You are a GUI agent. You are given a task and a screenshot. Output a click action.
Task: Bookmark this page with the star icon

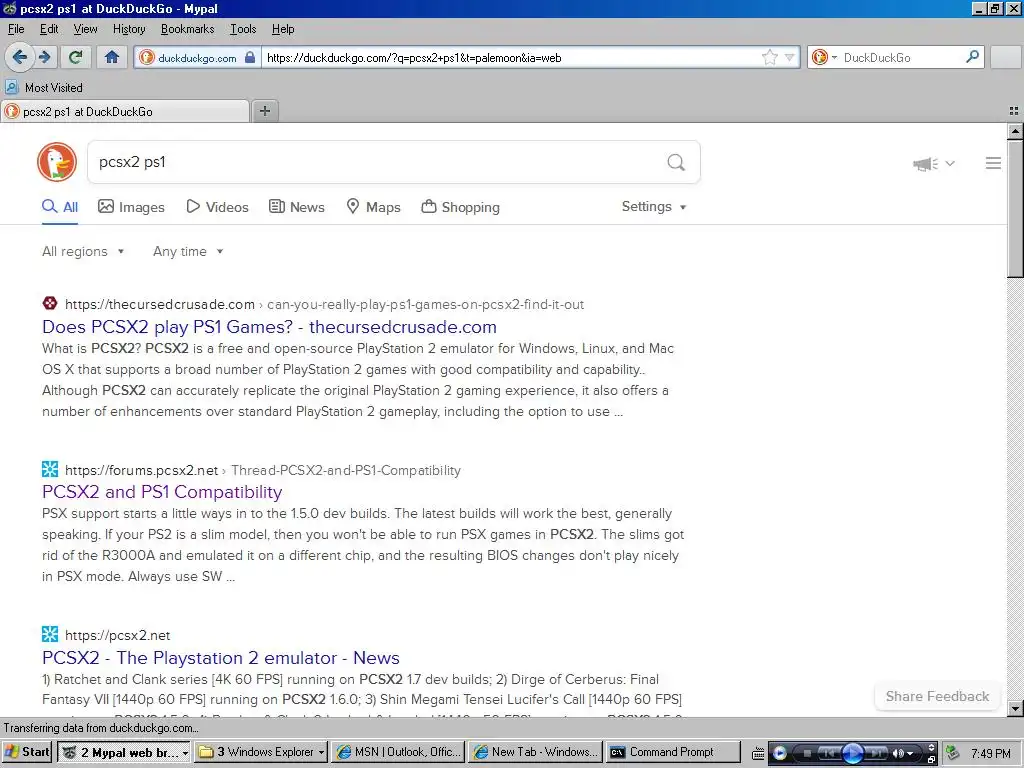770,57
